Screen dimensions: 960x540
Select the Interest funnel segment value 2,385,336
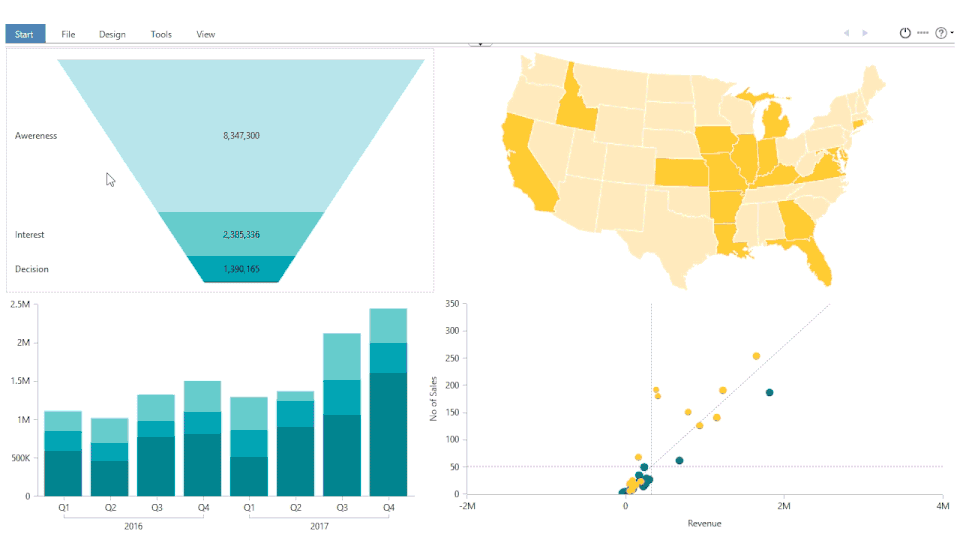coord(241,234)
